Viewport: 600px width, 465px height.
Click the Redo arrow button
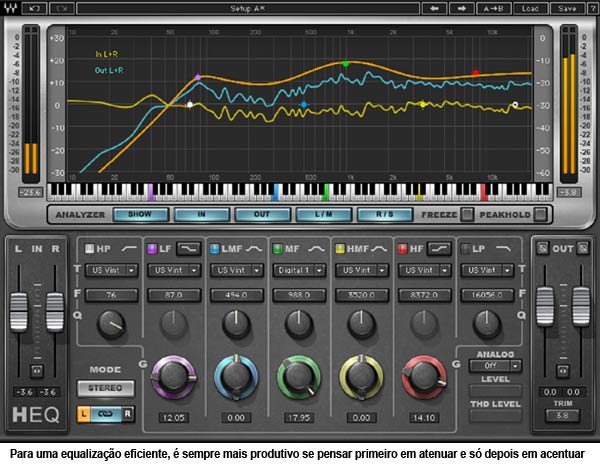(x=62, y=8)
